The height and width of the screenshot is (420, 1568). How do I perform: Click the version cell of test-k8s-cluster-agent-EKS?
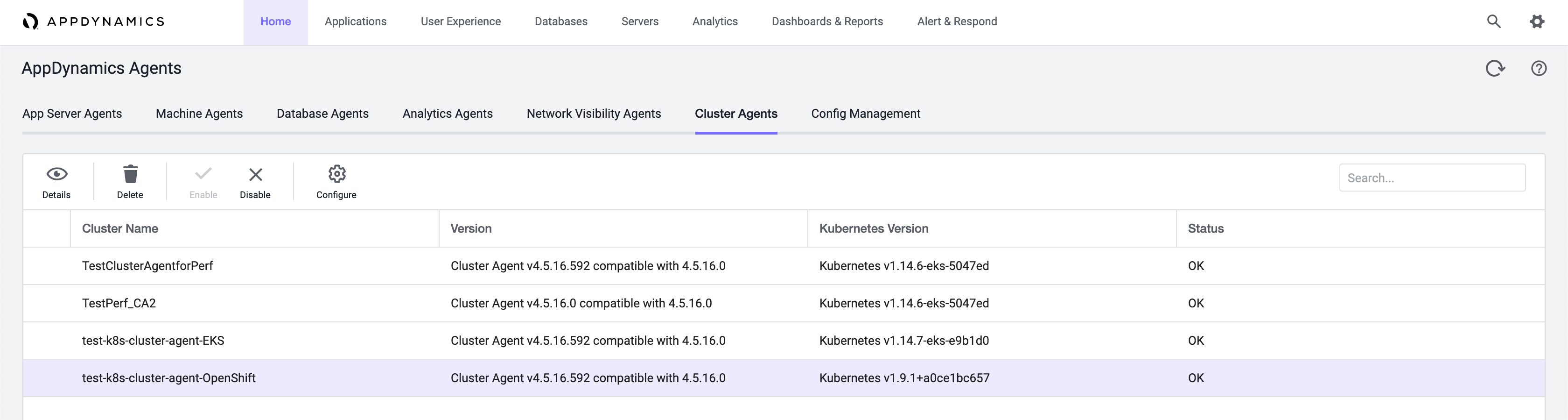(x=588, y=341)
